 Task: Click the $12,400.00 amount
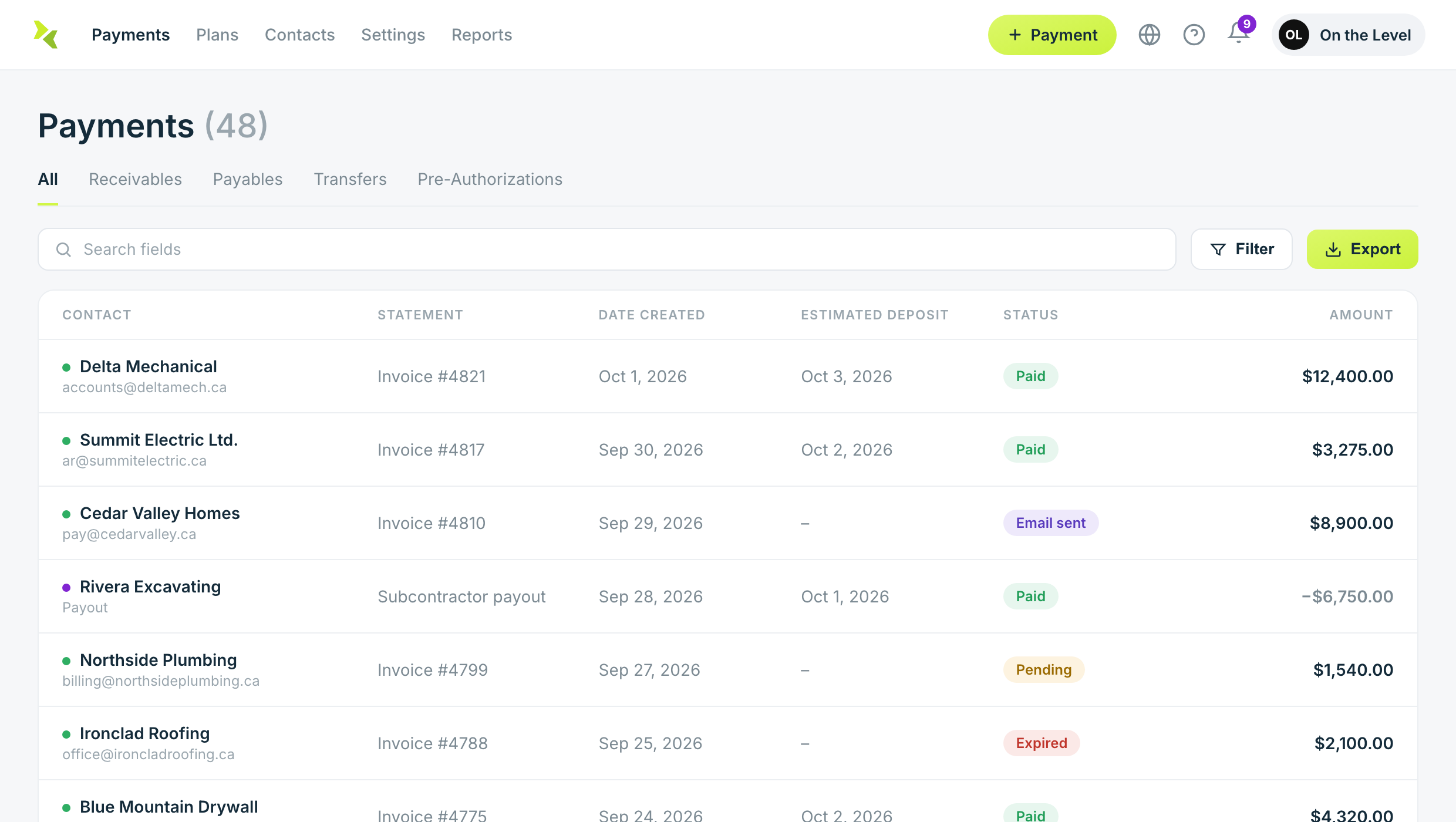(1347, 376)
